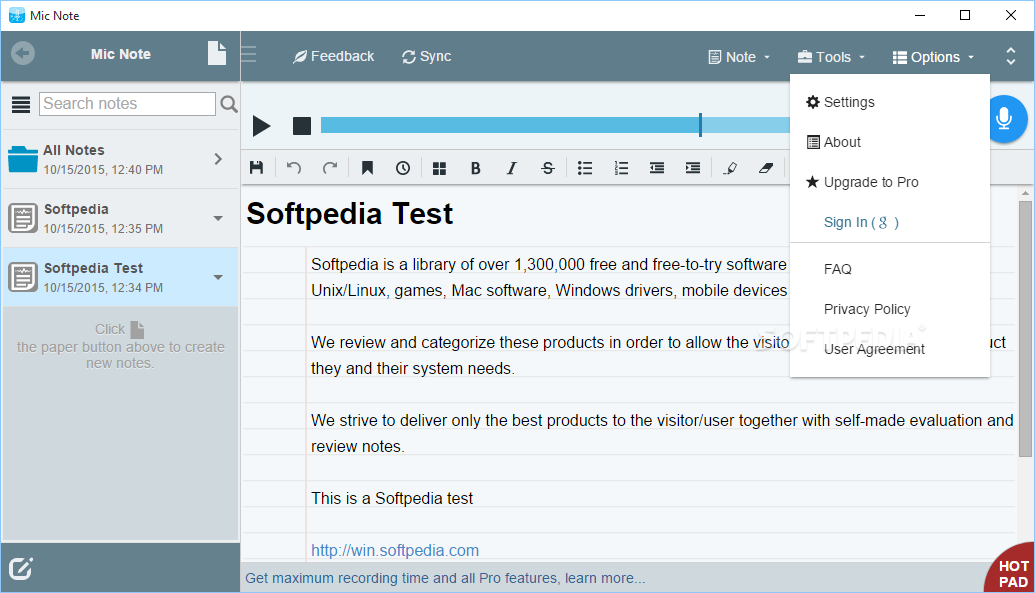Click the Mic Note sidebar header title
The height and width of the screenshot is (593, 1035).
click(x=121, y=54)
